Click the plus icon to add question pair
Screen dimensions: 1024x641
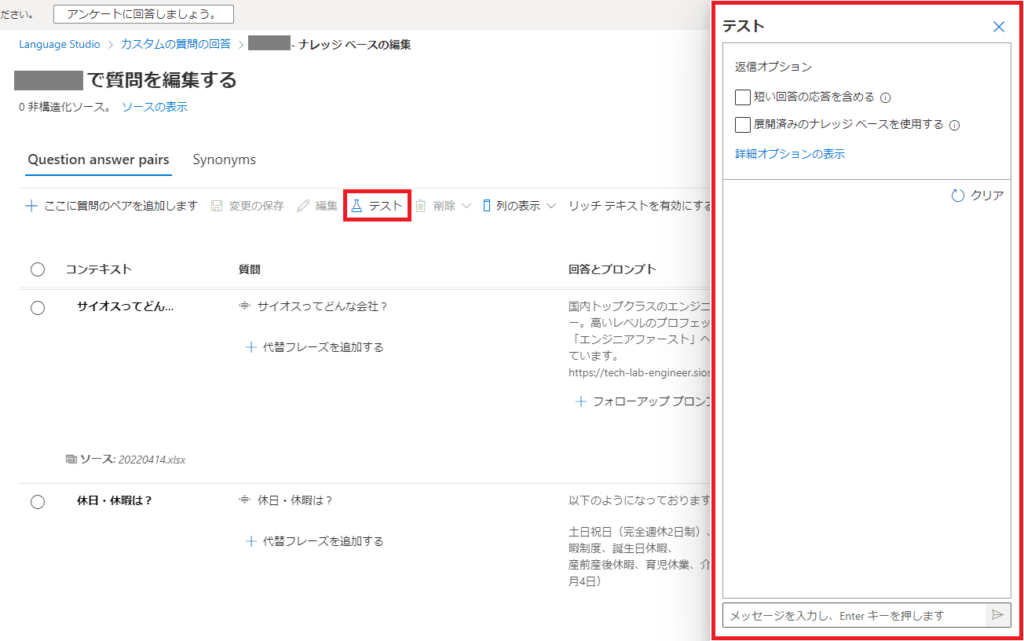pyautogui.click(x=31, y=203)
